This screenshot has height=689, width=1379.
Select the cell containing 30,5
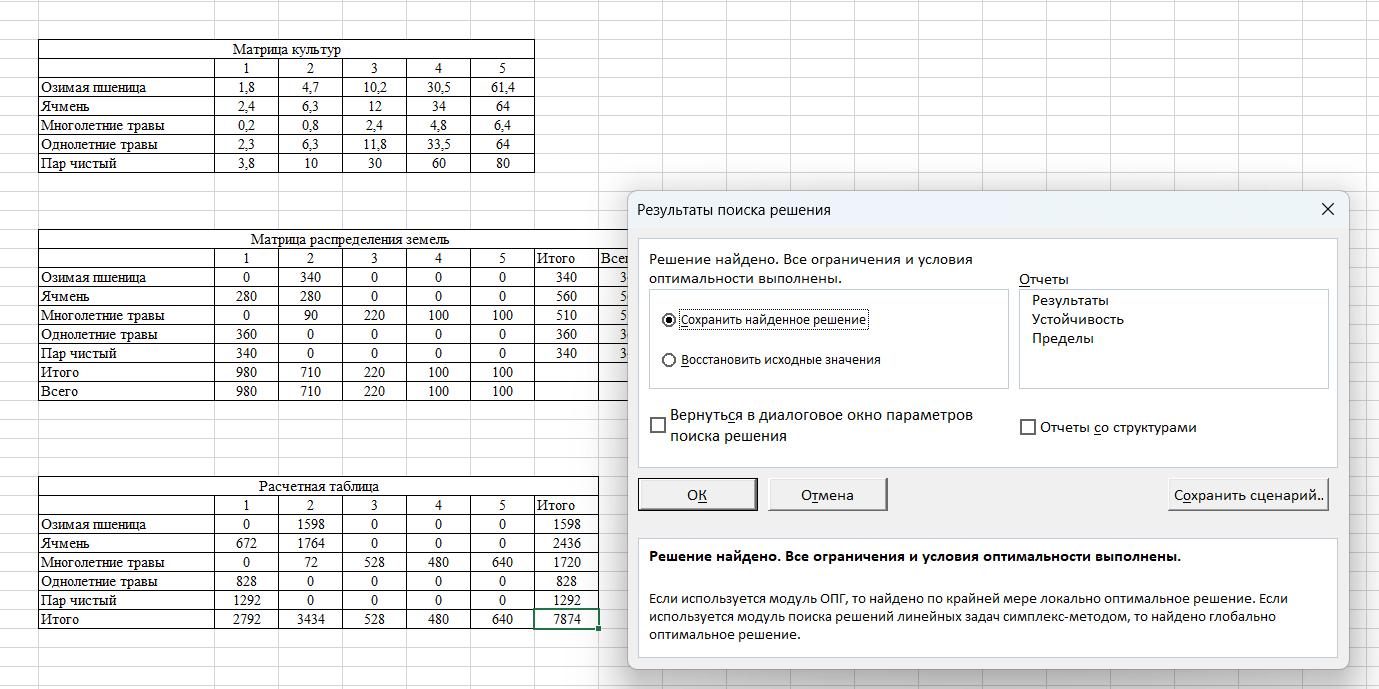coord(438,87)
